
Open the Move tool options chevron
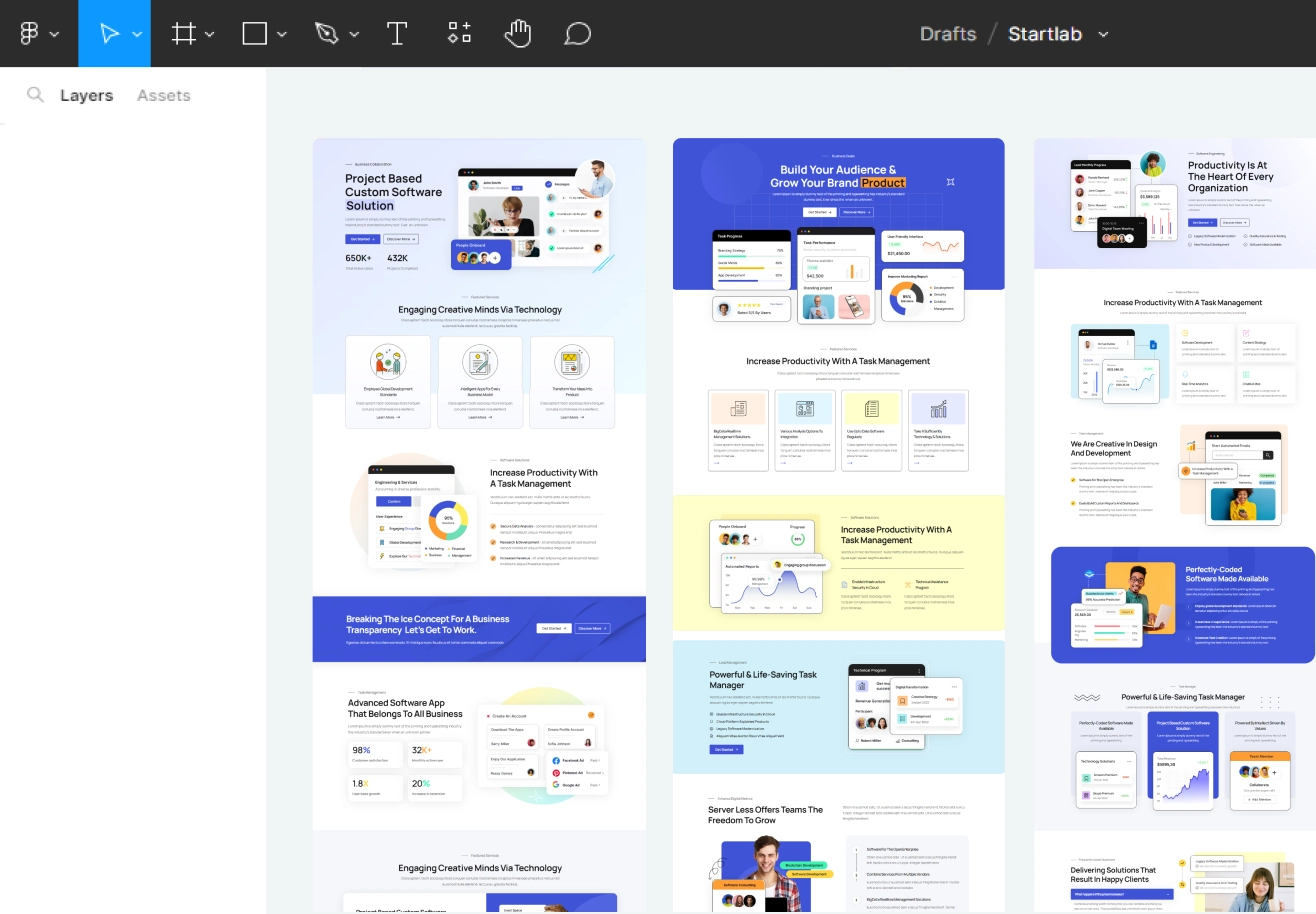137,35
